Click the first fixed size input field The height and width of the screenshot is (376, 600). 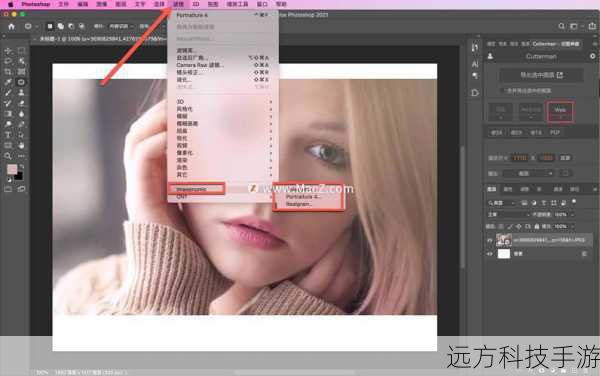pos(519,158)
